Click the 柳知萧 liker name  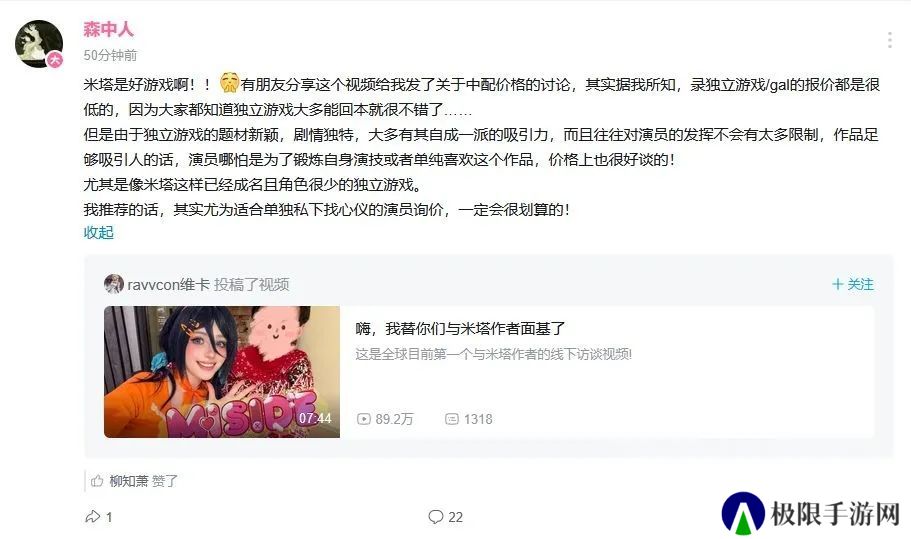(129, 481)
